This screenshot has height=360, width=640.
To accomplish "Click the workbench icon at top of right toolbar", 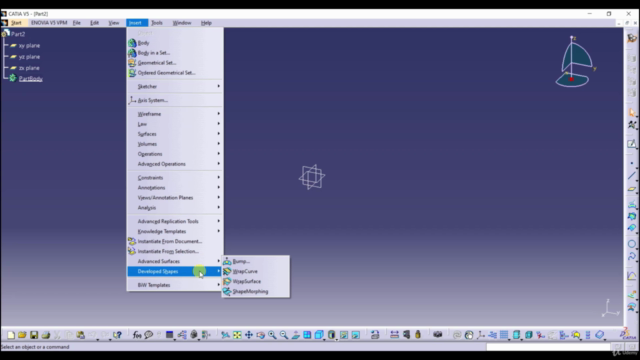I will (x=632, y=38).
